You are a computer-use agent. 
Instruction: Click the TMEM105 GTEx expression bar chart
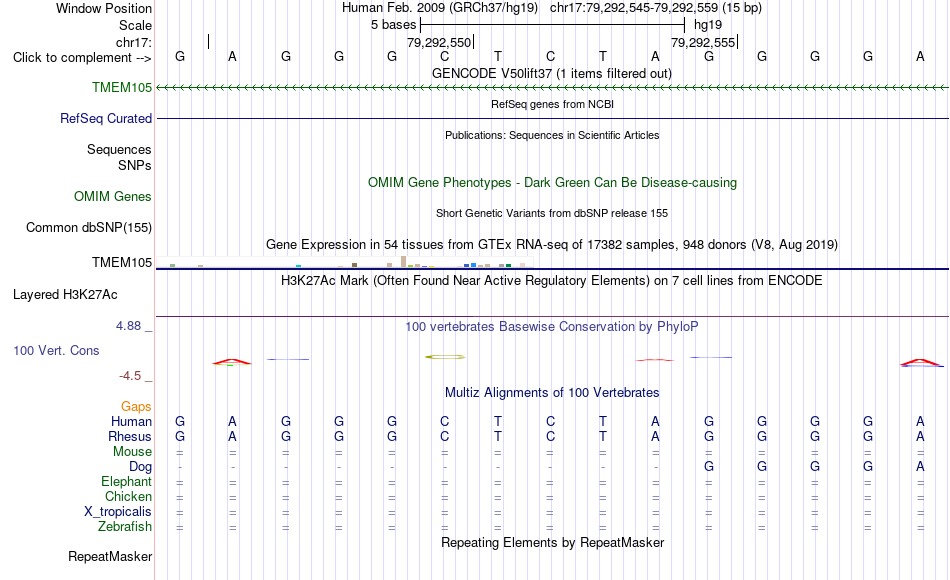pyautogui.click(x=344, y=262)
